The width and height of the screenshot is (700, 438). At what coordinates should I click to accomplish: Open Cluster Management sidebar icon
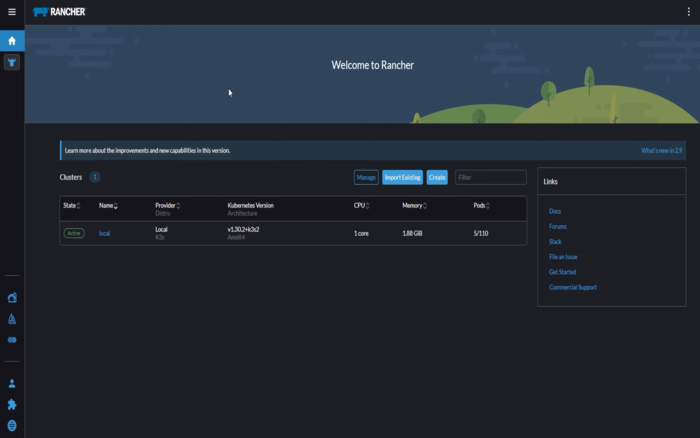pyautogui.click(x=12, y=298)
